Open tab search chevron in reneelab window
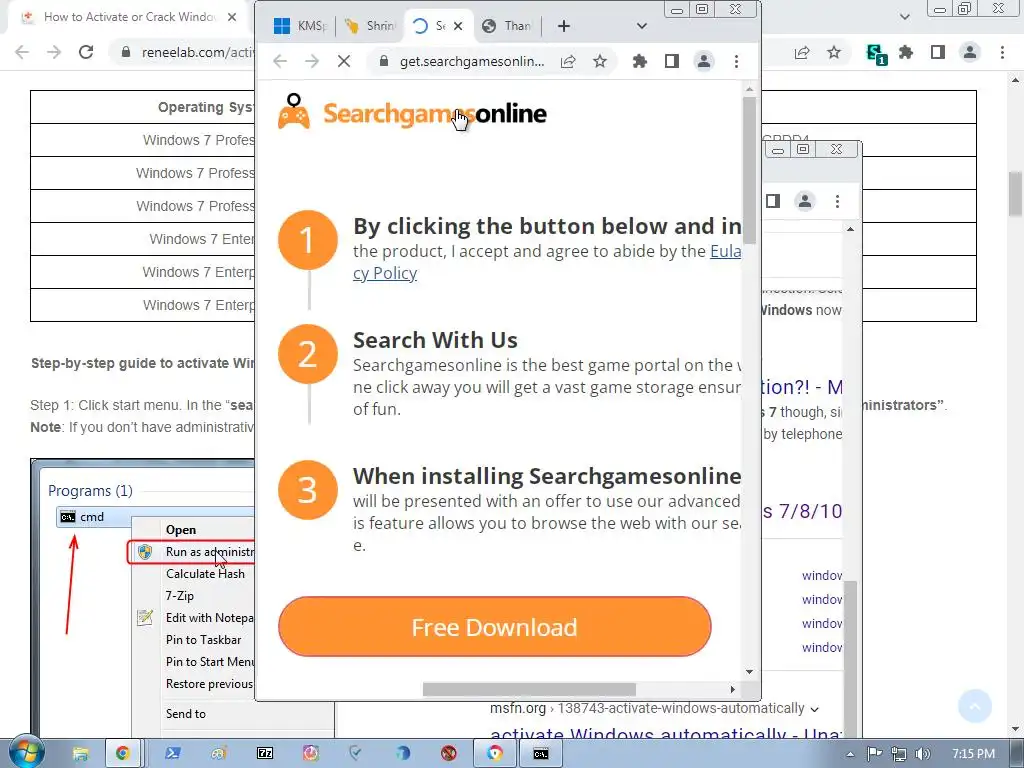1024x768 pixels. tap(904, 16)
